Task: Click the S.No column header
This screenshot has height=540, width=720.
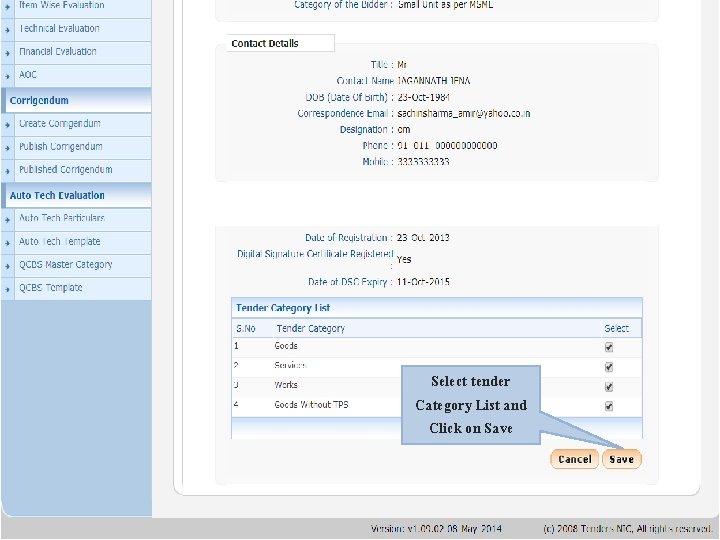Action: [x=246, y=329]
